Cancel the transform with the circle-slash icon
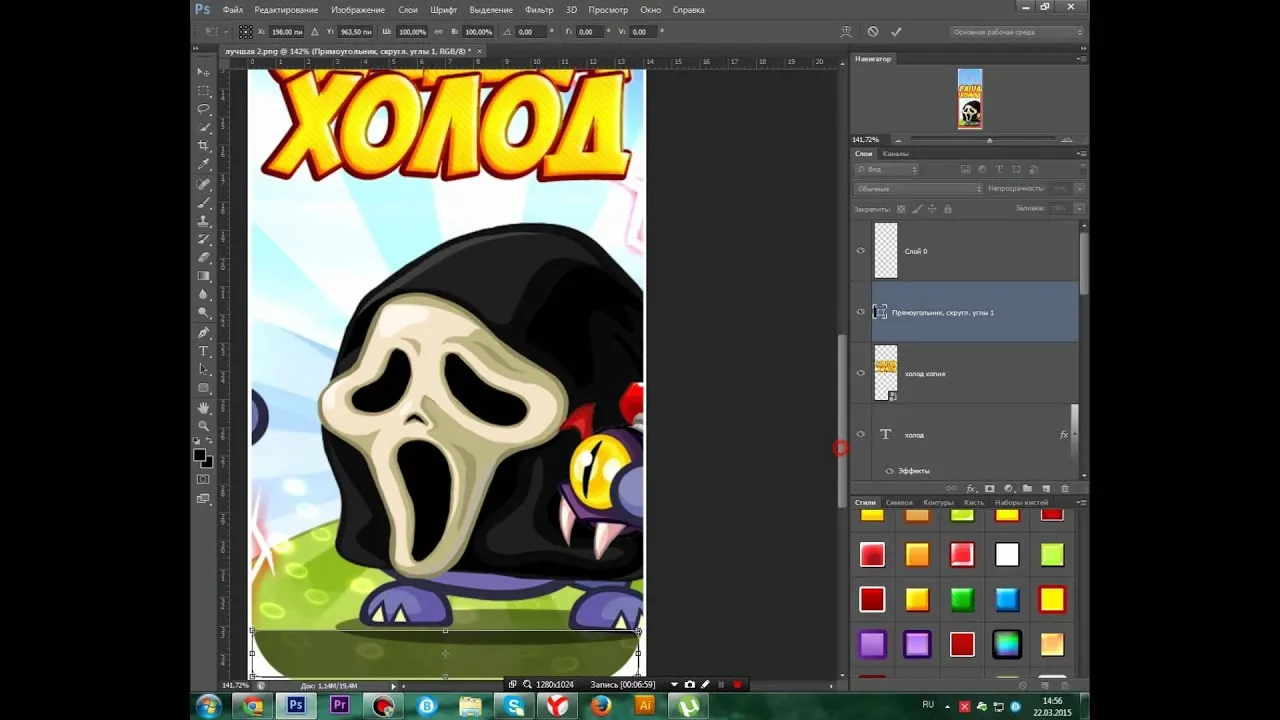Image resolution: width=1280 pixels, height=720 pixels. coord(873,32)
